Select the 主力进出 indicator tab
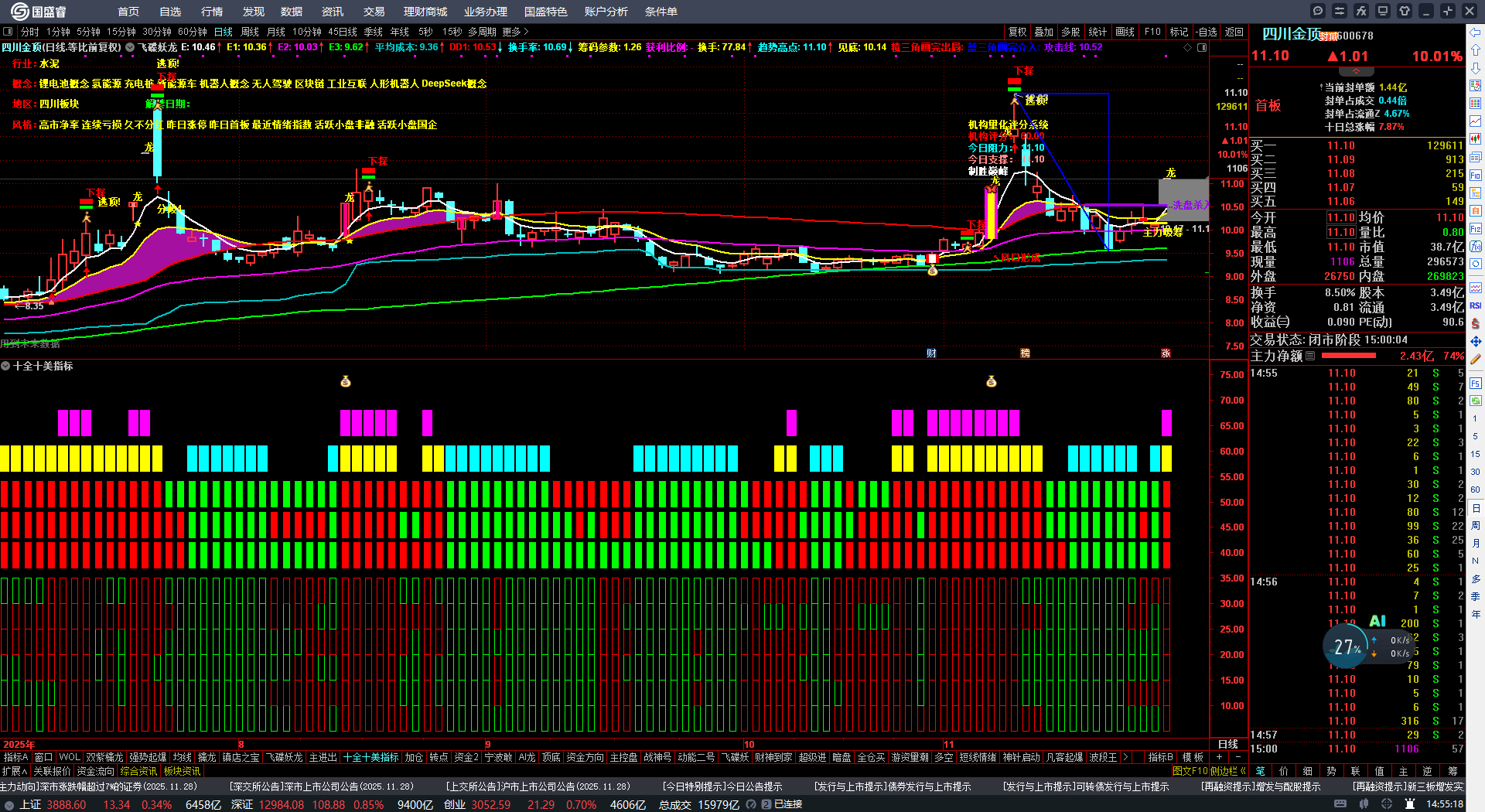 (x=323, y=757)
